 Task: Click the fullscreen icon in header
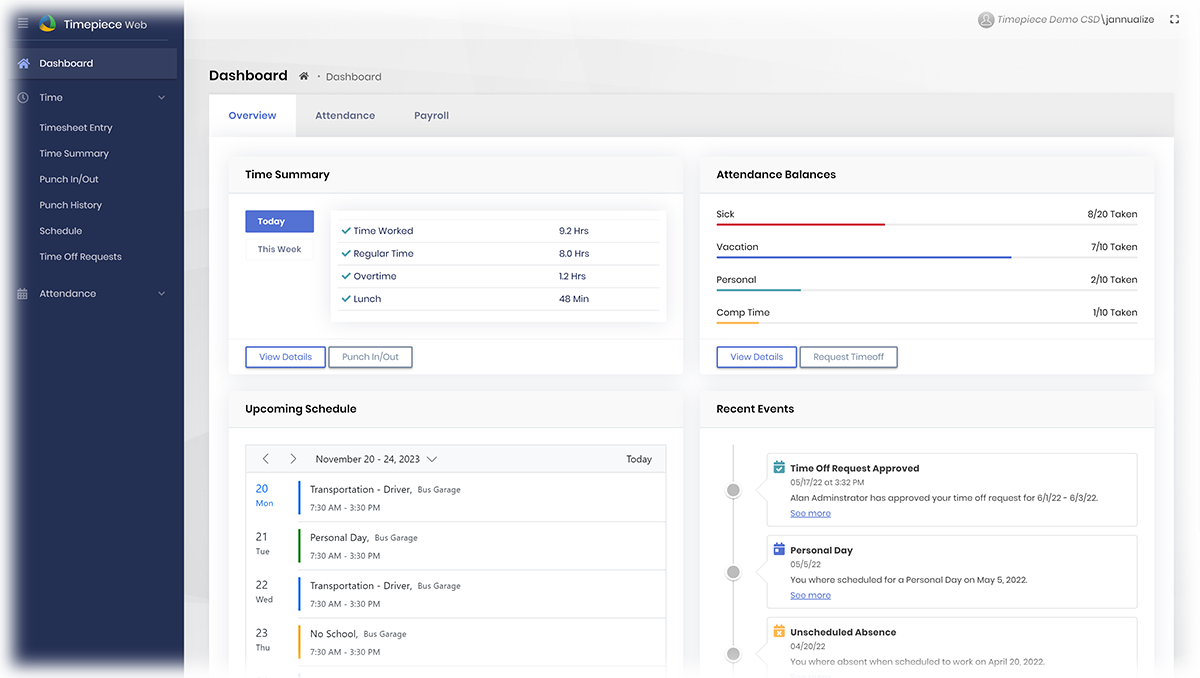pyautogui.click(x=1174, y=19)
